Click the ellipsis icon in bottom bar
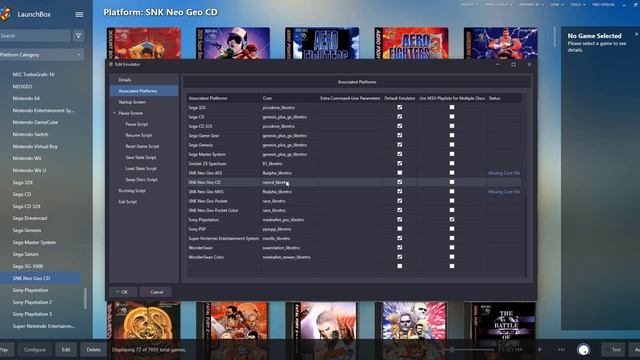This screenshot has height=360, width=640. coord(562,349)
